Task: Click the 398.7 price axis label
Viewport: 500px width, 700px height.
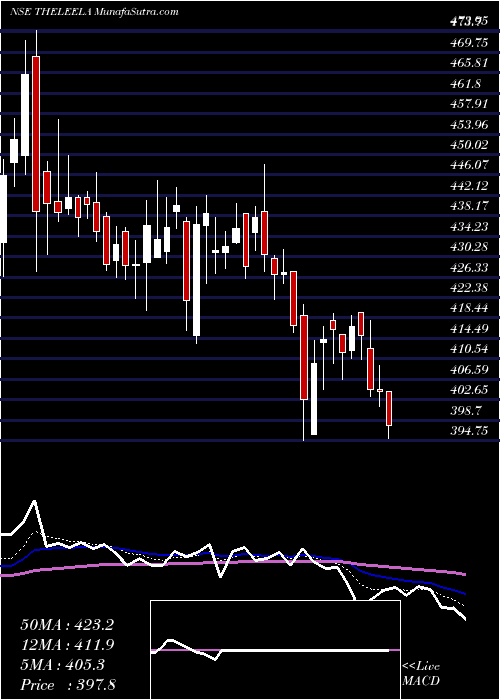Action: click(x=464, y=411)
